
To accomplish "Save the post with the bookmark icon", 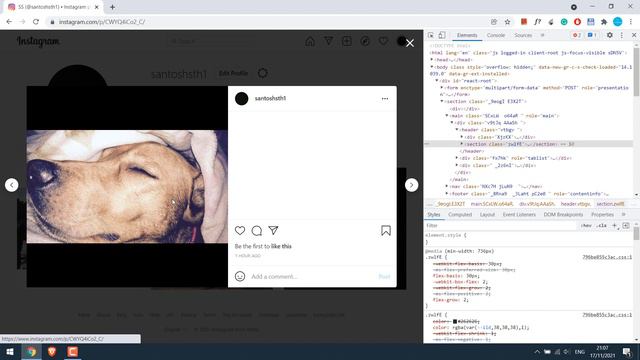I will click(x=386, y=231).
